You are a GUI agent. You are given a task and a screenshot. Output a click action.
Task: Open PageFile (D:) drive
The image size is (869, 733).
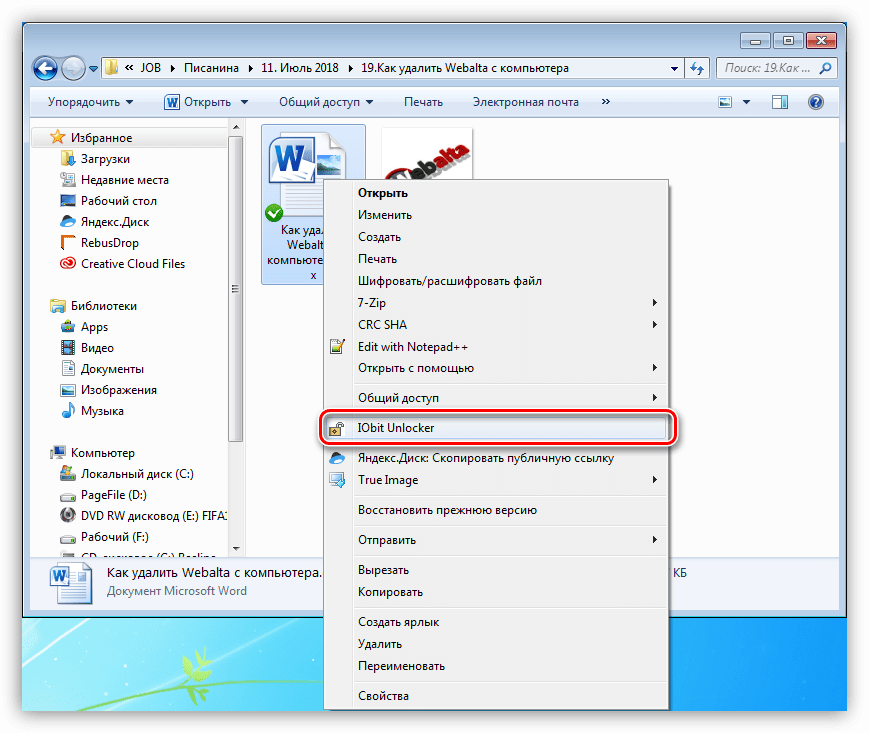pyautogui.click(x=114, y=495)
